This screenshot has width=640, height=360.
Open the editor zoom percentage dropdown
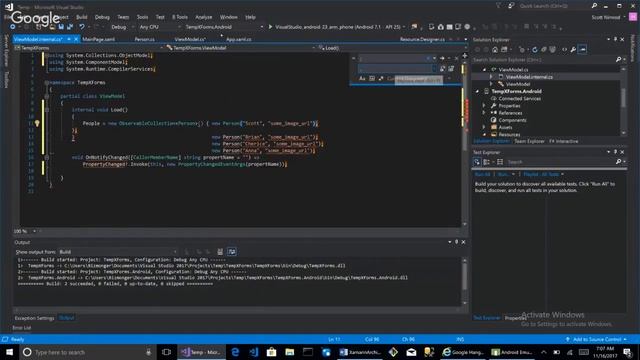[24, 231]
